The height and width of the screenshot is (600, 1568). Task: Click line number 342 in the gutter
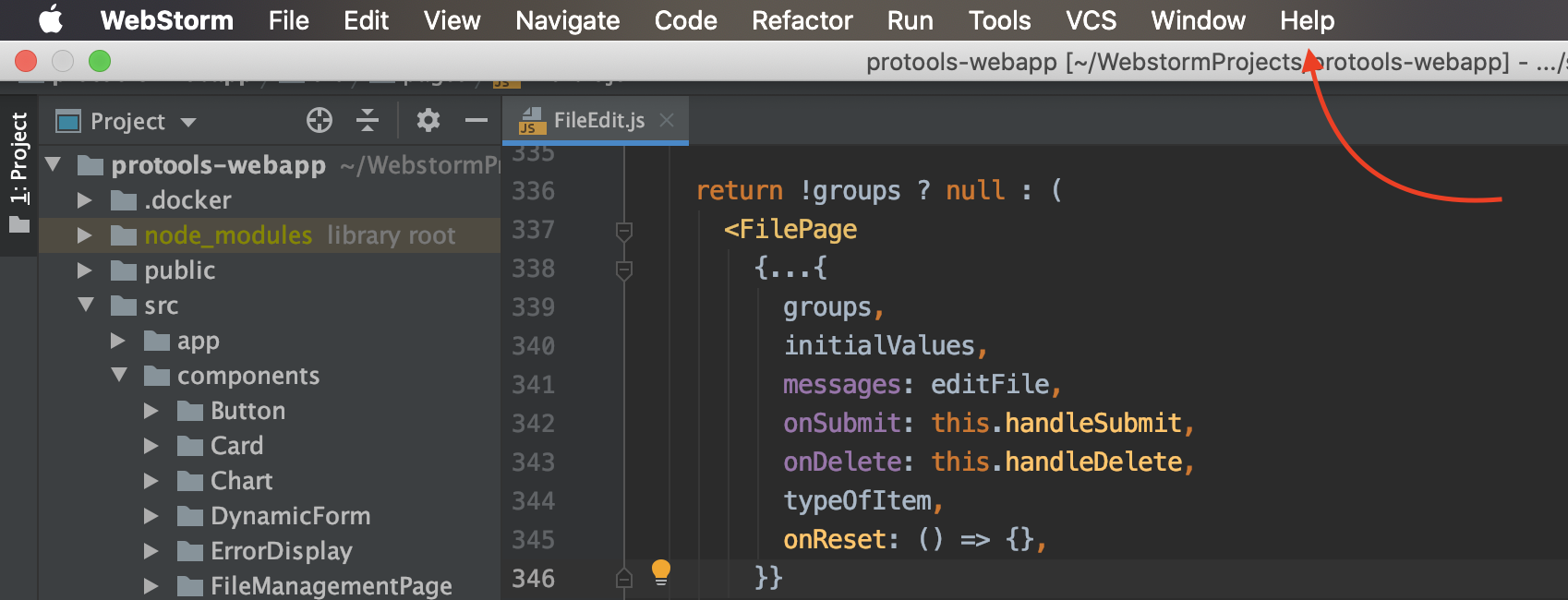[x=534, y=424]
